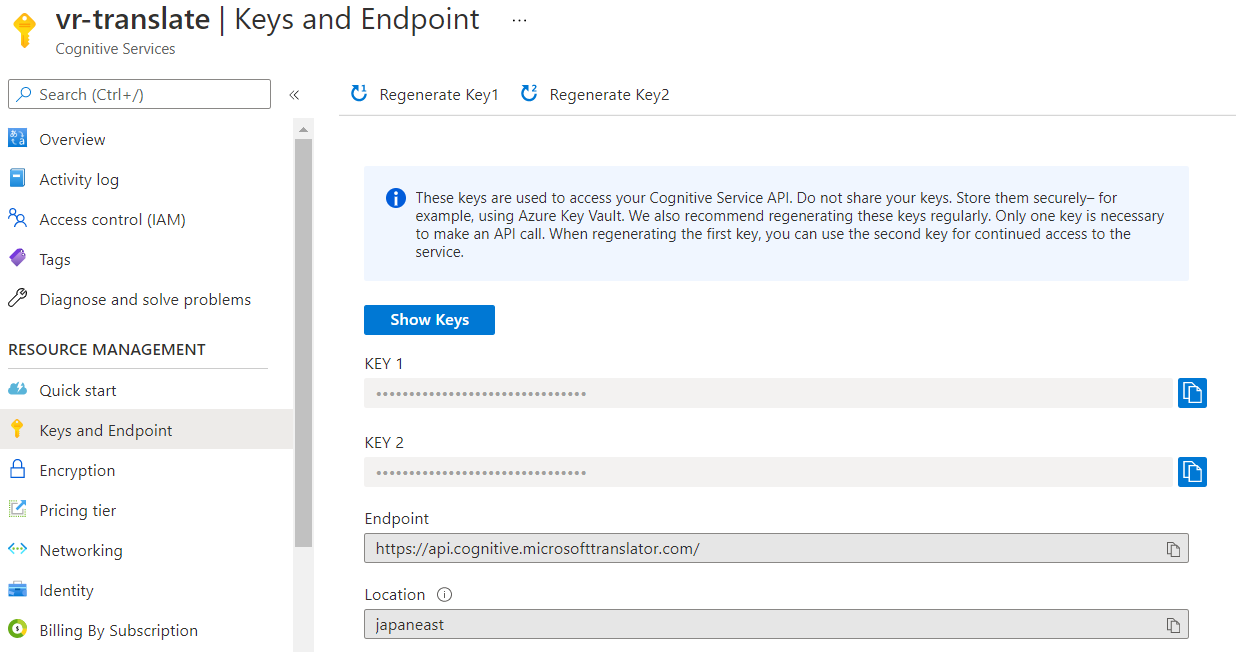1236x652 pixels.
Task: Copy the Location value japaneast
Action: point(1173,625)
